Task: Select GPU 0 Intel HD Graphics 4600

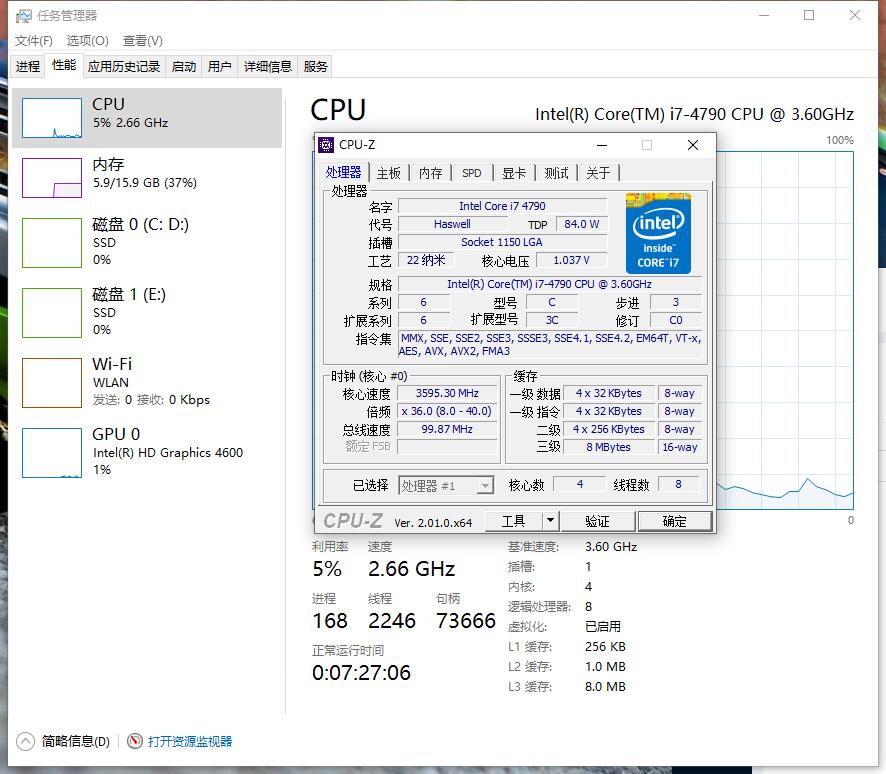Action: (x=147, y=452)
